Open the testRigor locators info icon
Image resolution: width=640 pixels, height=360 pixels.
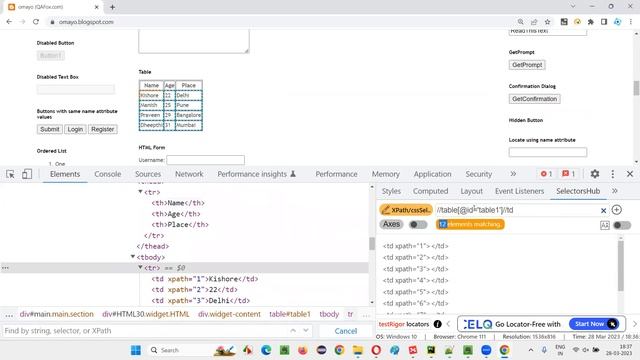pos(438,324)
